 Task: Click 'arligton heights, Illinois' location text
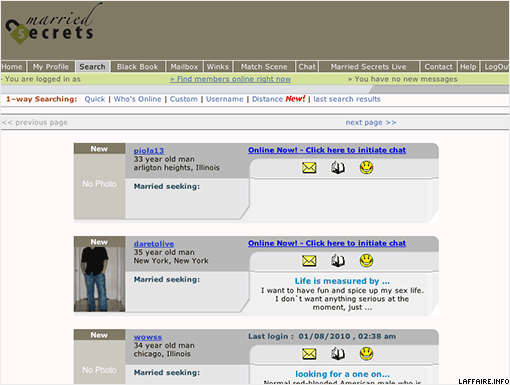(177, 168)
